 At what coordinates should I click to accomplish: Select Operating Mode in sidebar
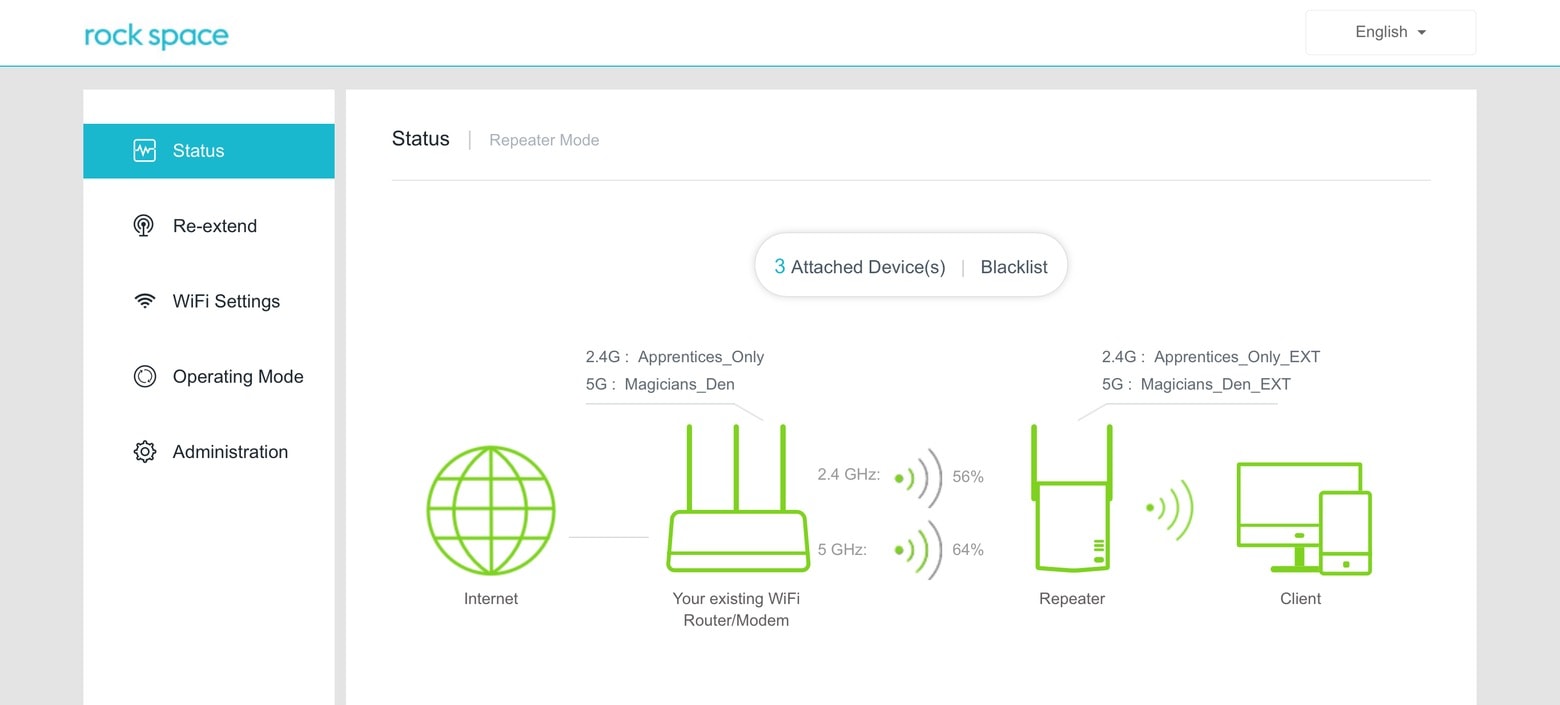tap(238, 377)
